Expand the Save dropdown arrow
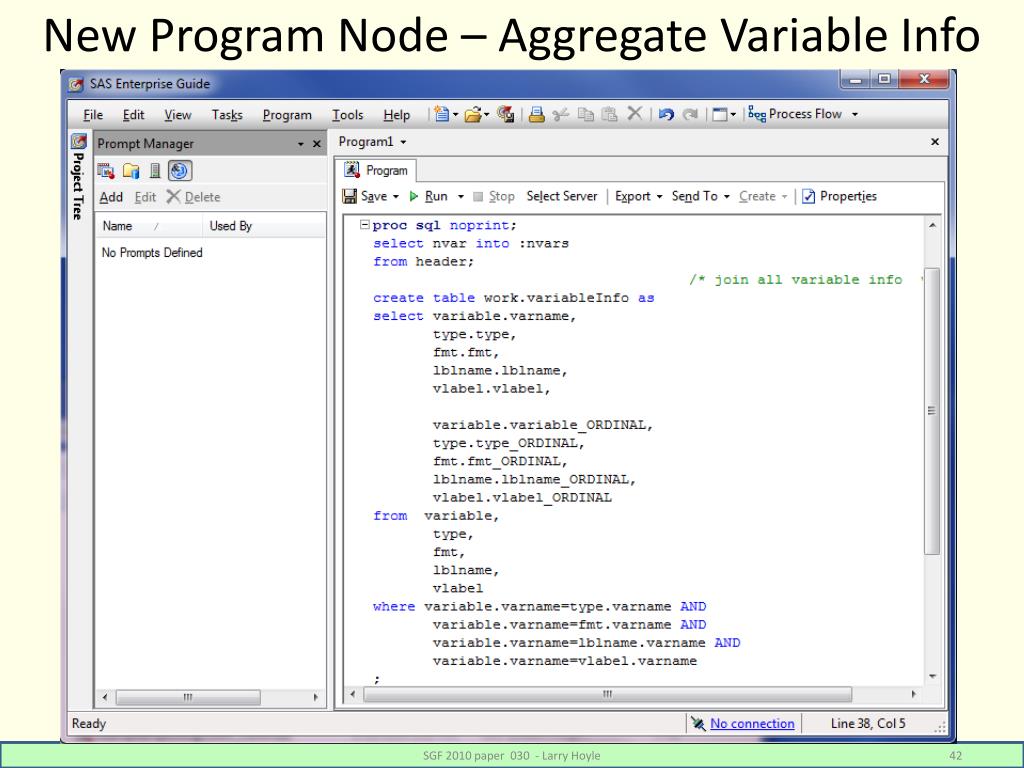 point(395,197)
